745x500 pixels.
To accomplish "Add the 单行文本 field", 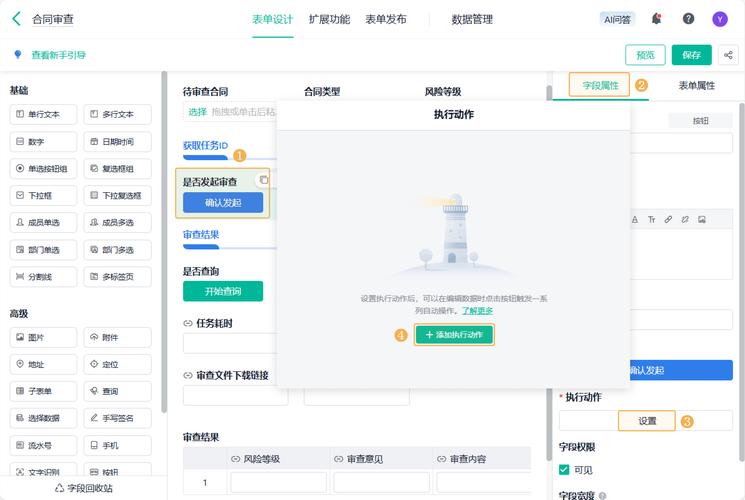I will click(x=43, y=115).
